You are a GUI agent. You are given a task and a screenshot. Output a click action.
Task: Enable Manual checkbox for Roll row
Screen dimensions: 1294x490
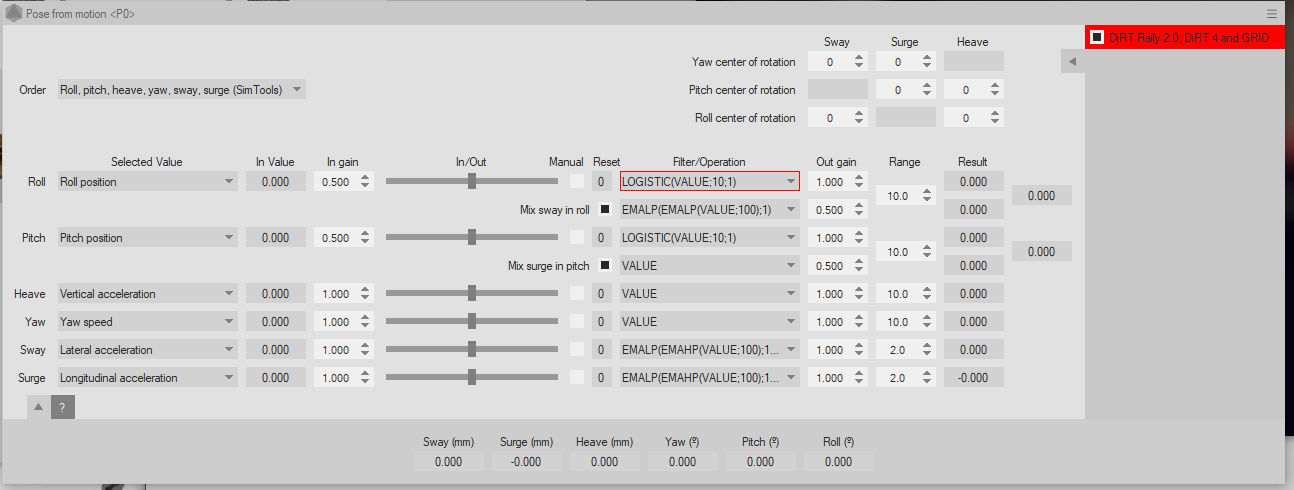pos(577,182)
